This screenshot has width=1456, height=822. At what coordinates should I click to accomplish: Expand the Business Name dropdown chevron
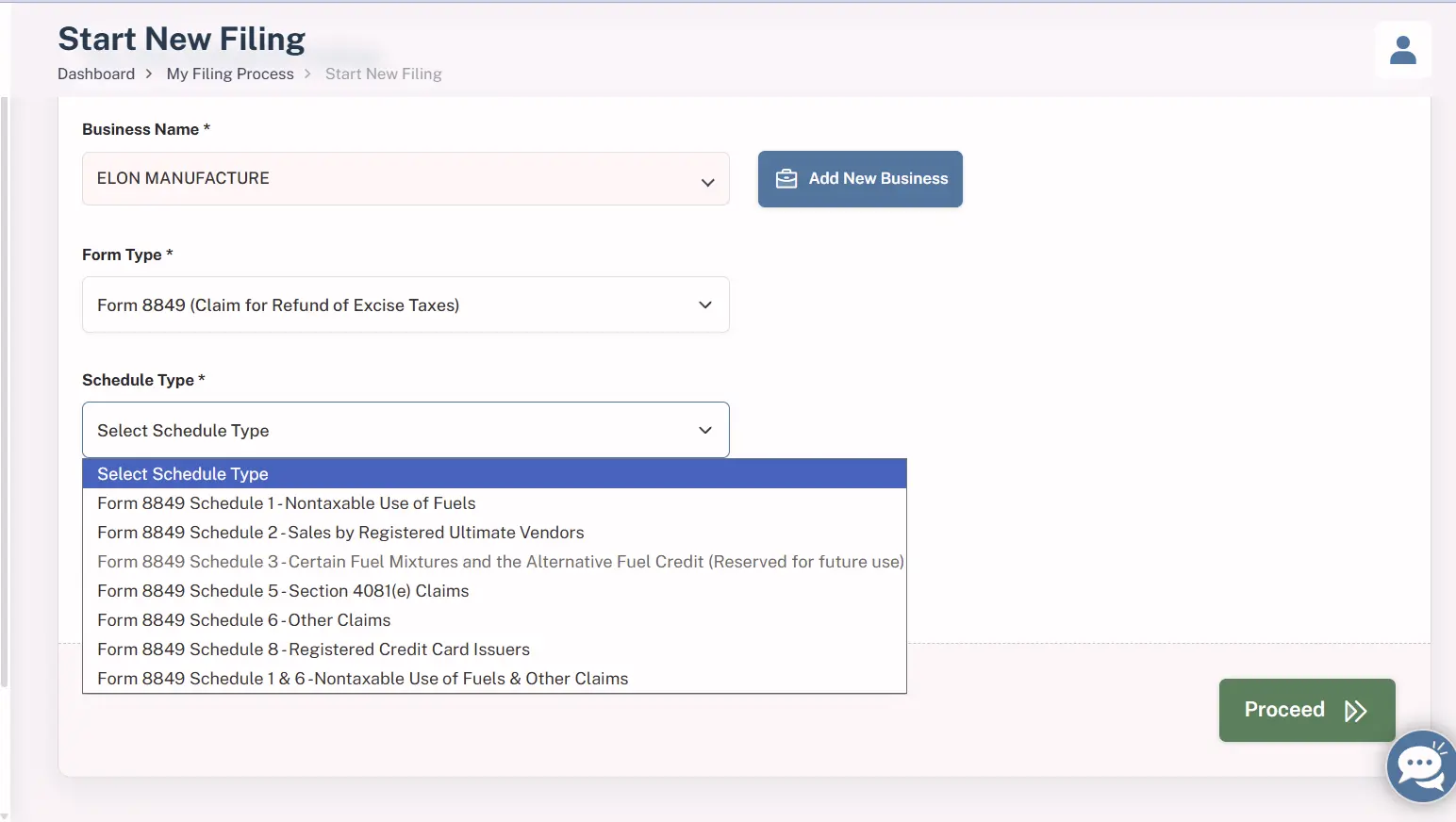[x=707, y=182]
